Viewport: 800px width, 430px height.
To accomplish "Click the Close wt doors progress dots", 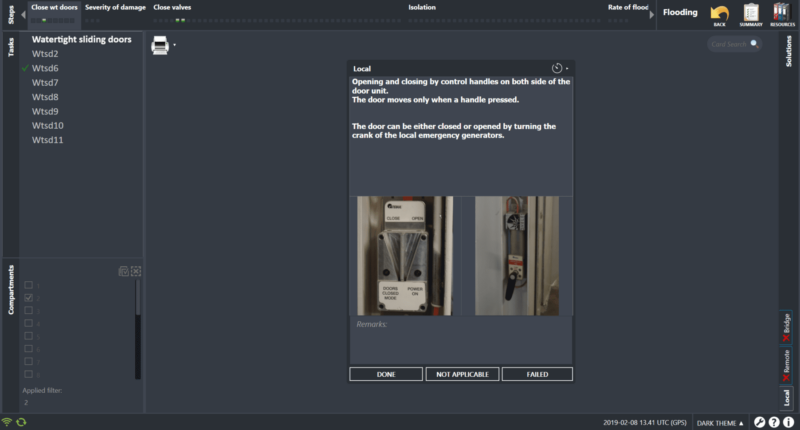I will (53, 20).
